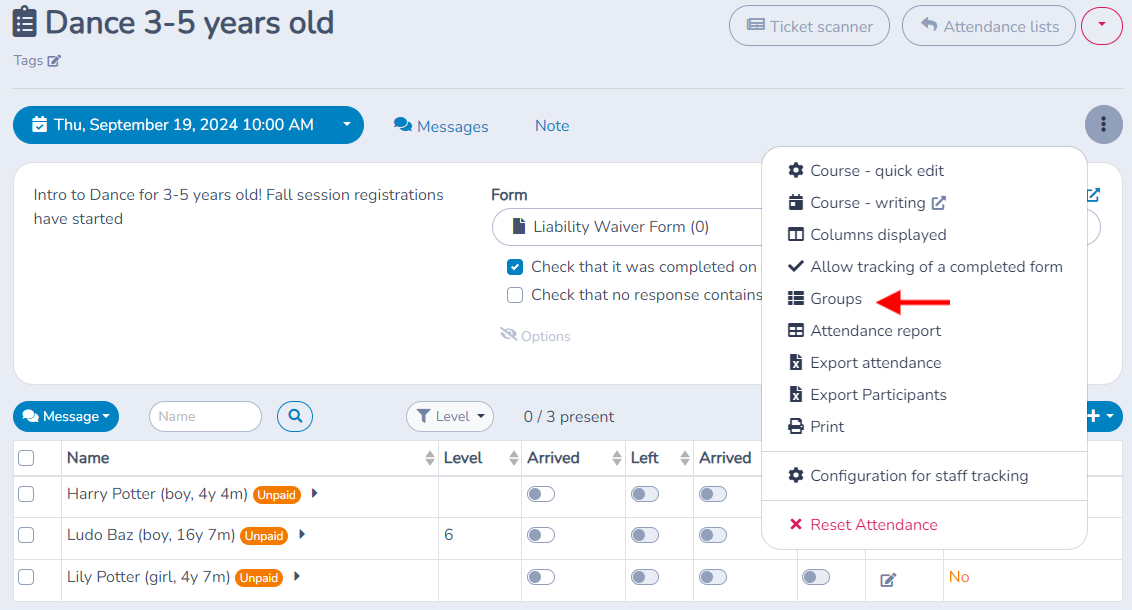
Task: Click the level value 6 for Ludo Baz
Action: pyautogui.click(x=448, y=535)
